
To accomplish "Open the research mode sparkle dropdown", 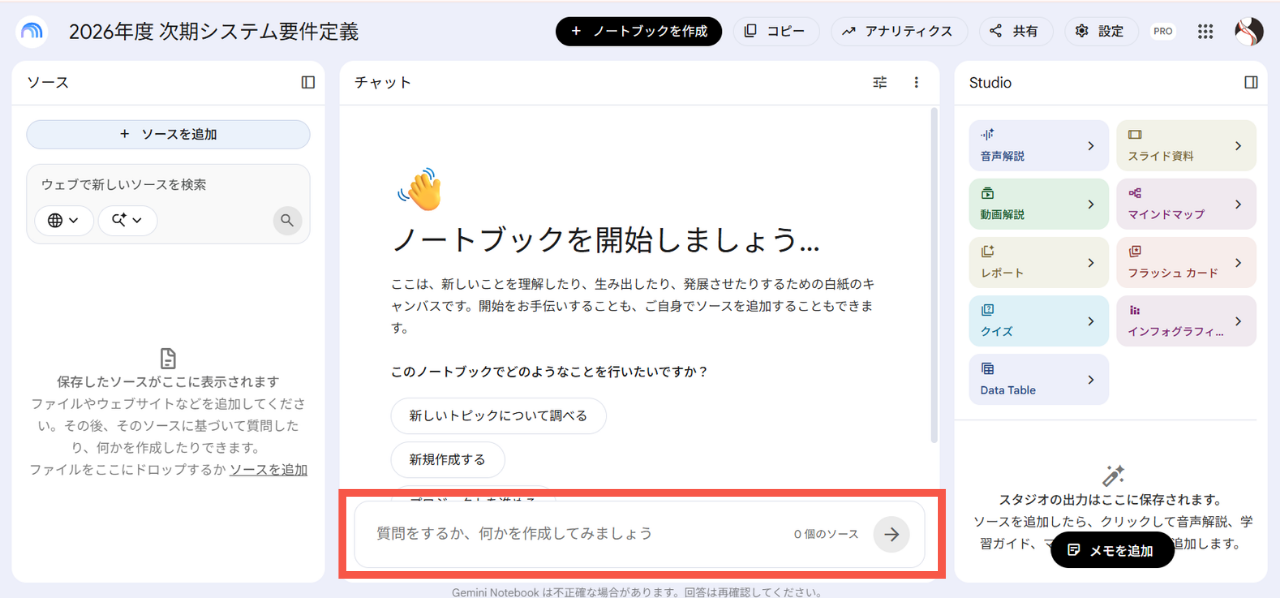I will [x=127, y=220].
